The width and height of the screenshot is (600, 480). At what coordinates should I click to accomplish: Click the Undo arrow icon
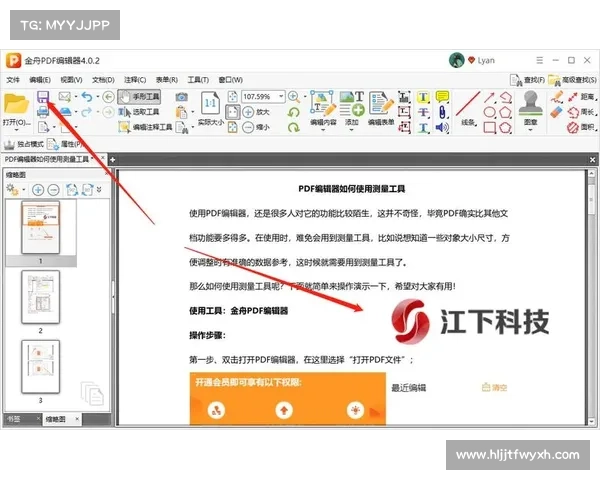87,97
